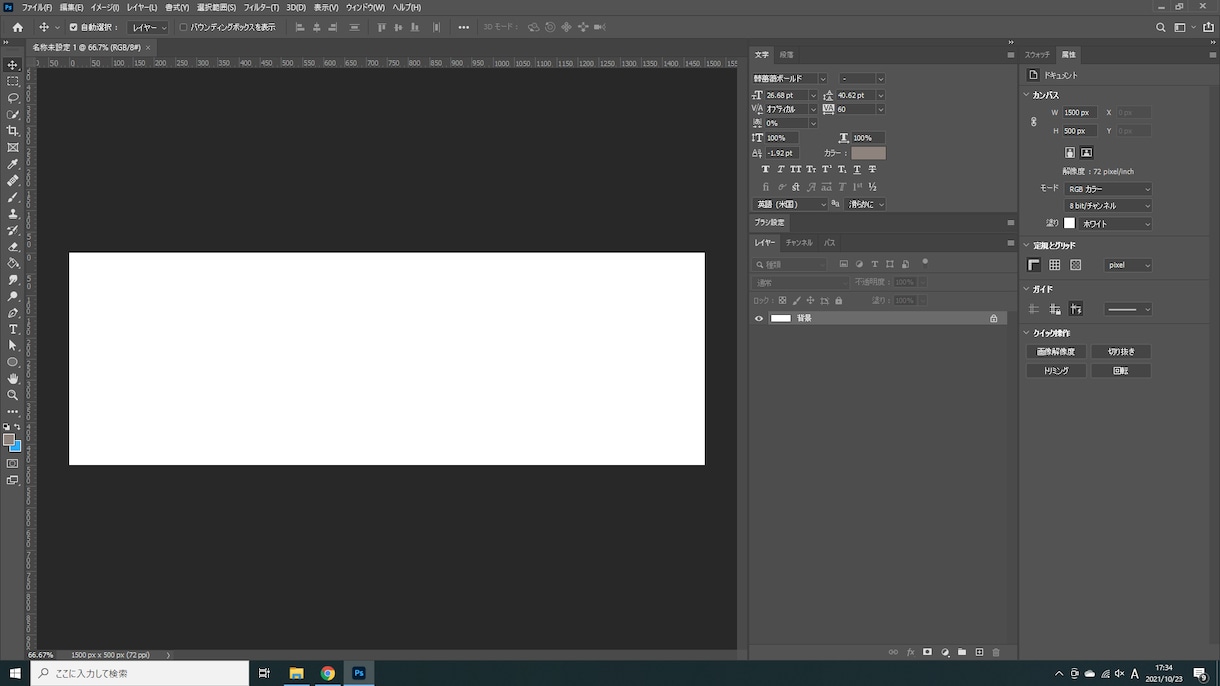
Task: Click the foreground color swatch in toolbox
Action: [9, 440]
